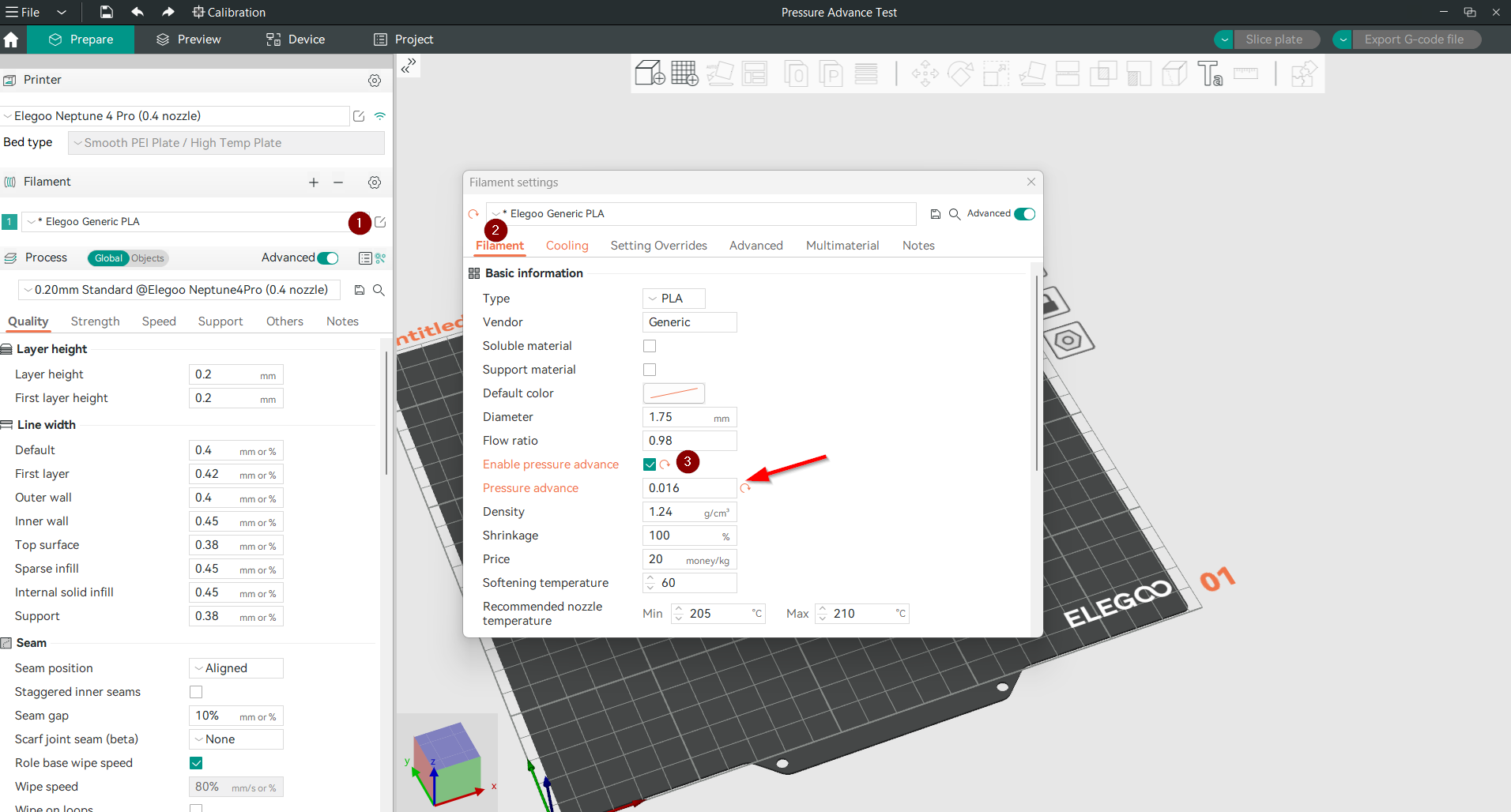This screenshot has width=1511, height=812.
Task: Open the Slice plate dropdown arrow
Action: 1224,39
